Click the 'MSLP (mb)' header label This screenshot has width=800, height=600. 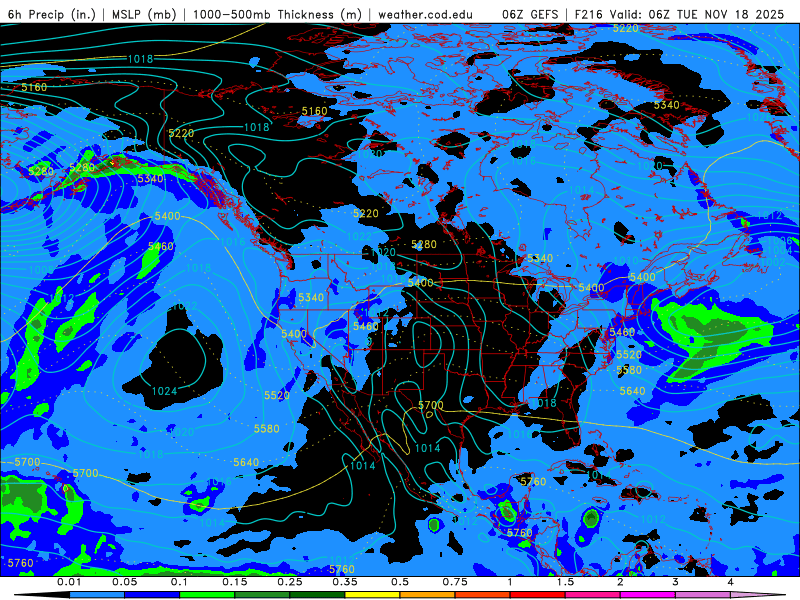(144, 14)
